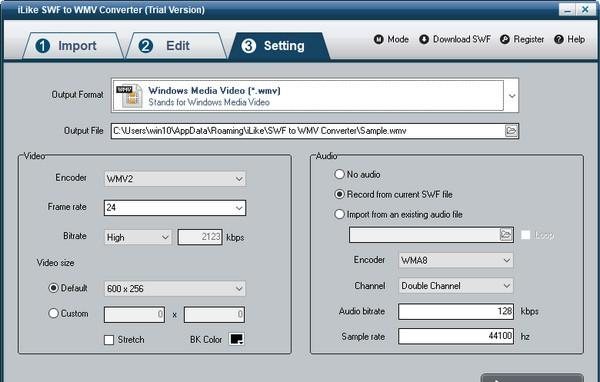Open the 600 x 256 video size dropdown
The image size is (600, 382).
(175, 289)
